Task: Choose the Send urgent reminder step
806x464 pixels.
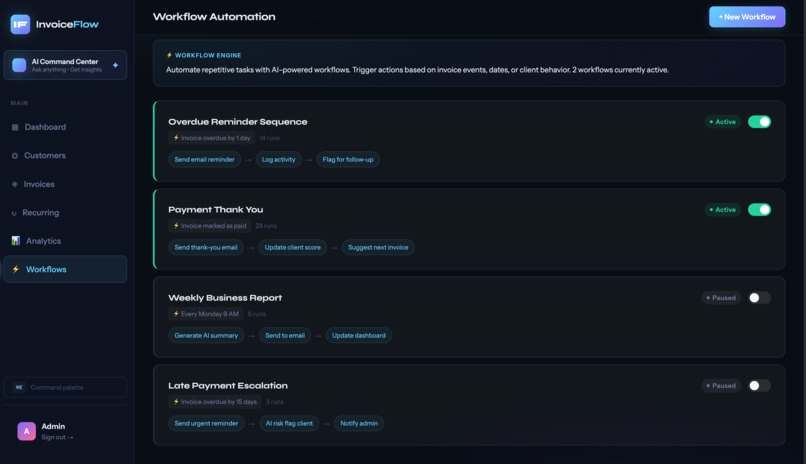Action: (x=206, y=423)
